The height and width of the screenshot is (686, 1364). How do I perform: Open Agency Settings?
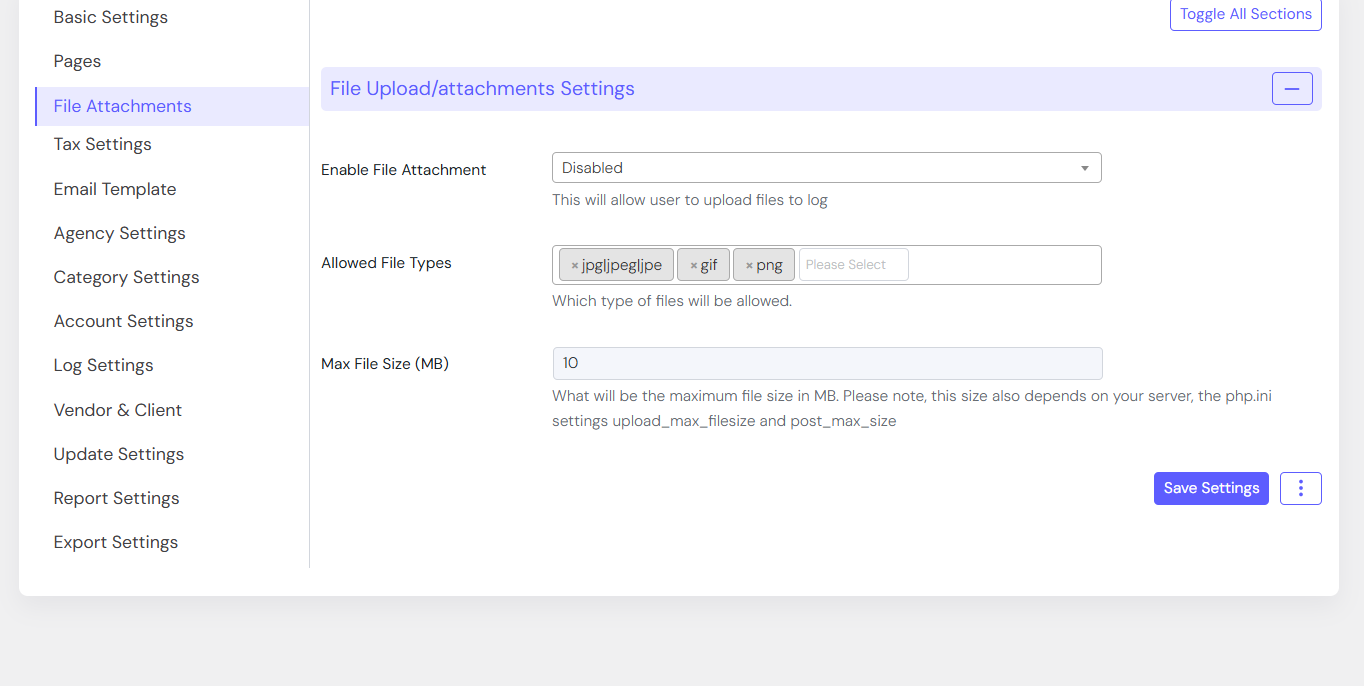click(120, 233)
